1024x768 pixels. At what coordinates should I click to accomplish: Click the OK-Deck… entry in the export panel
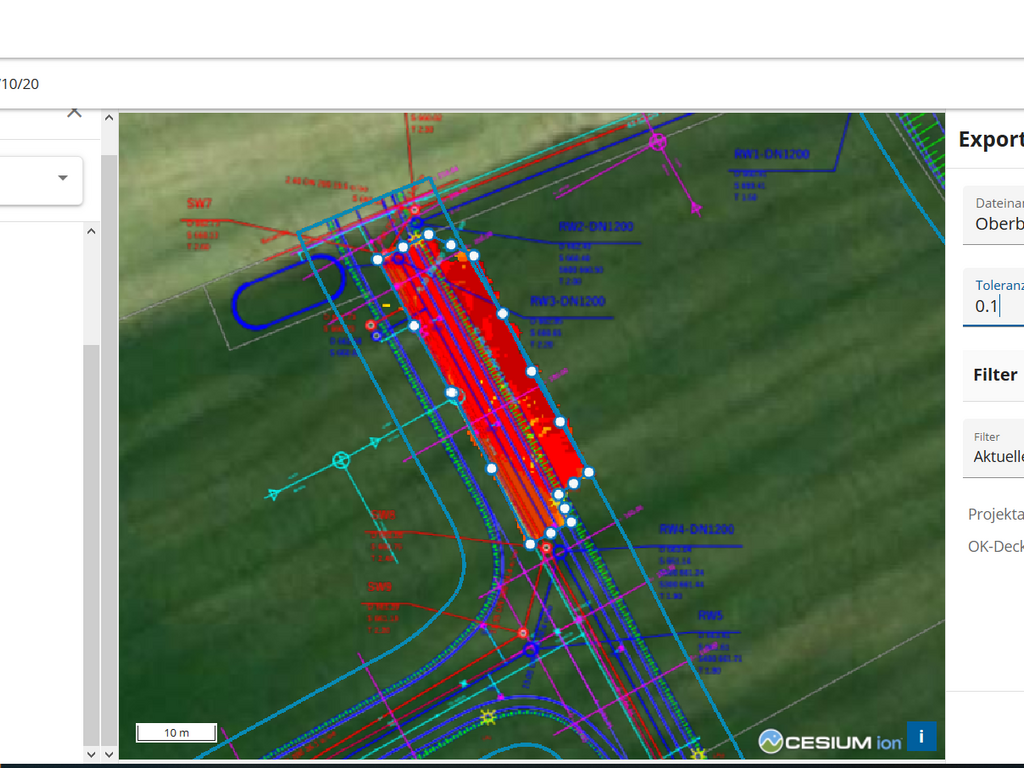click(x=995, y=547)
